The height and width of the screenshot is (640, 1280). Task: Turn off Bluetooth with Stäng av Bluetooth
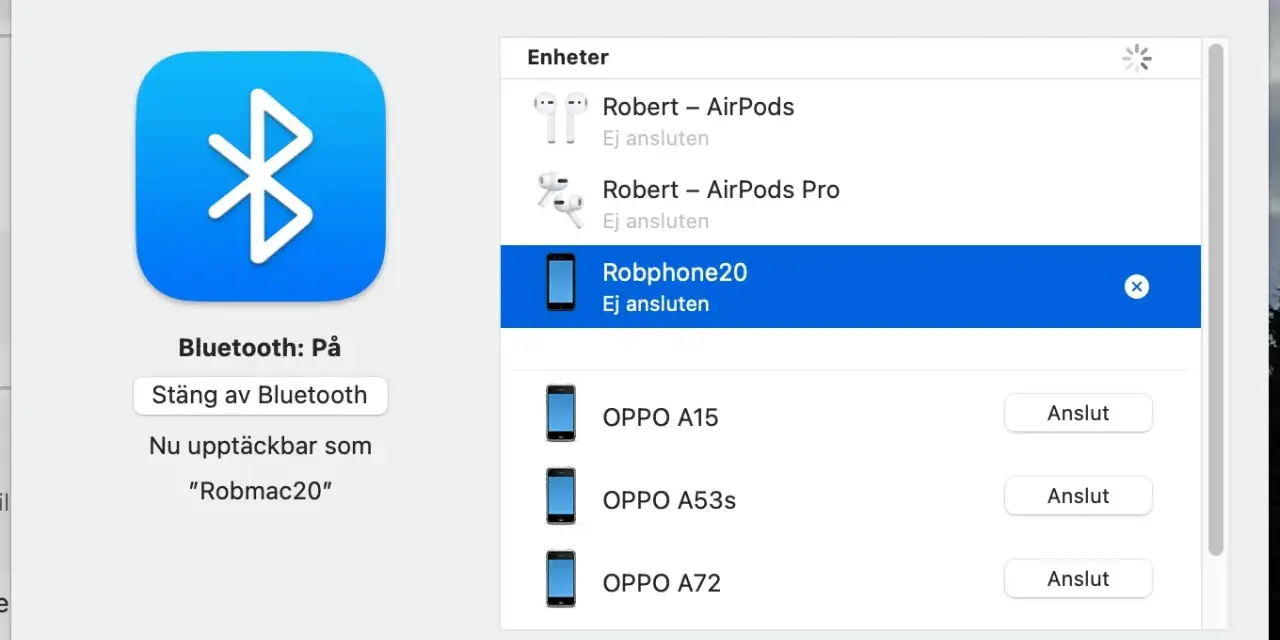(260, 395)
